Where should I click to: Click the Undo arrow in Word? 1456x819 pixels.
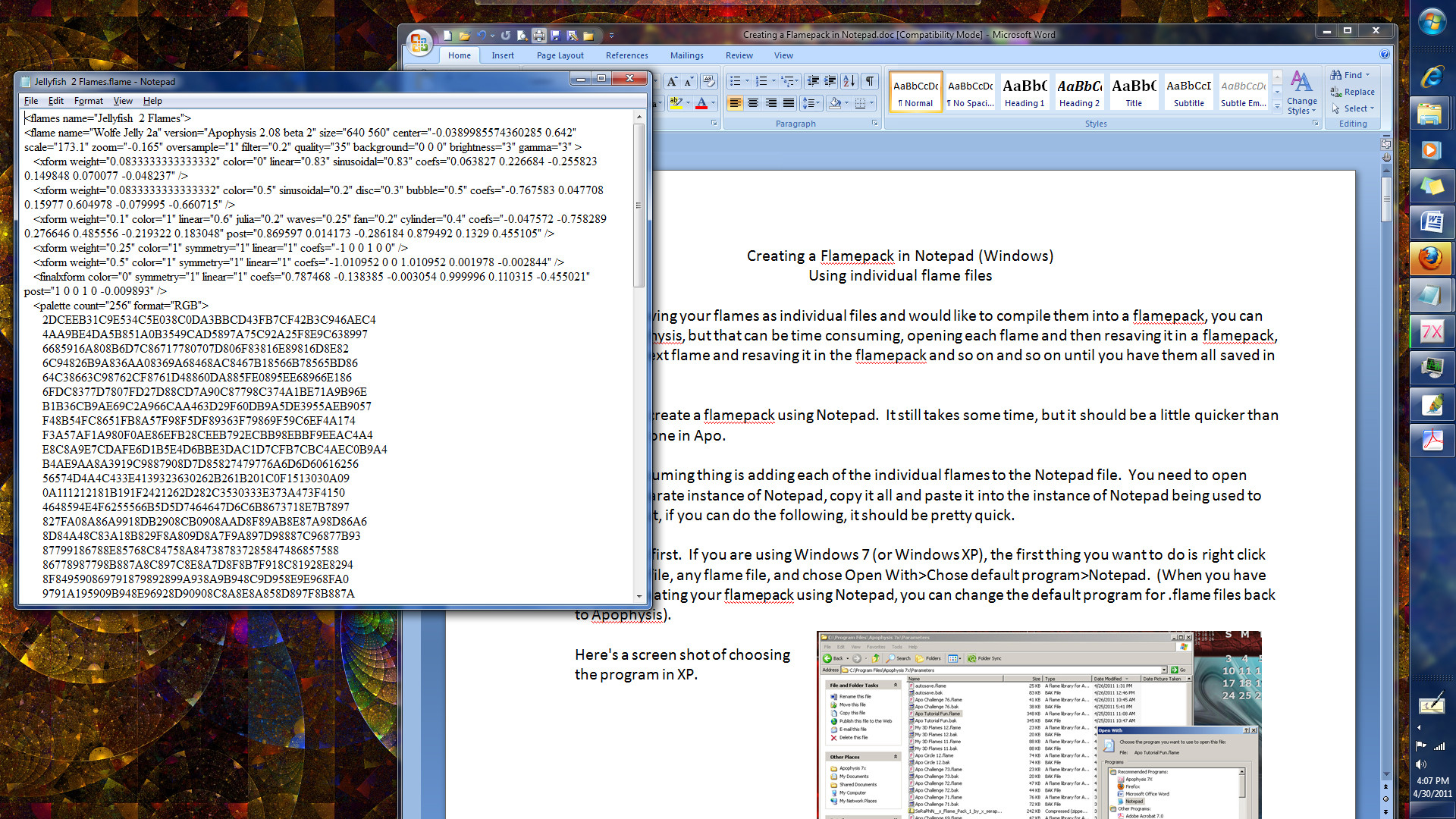pyautogui.click(x=481, y=36)
